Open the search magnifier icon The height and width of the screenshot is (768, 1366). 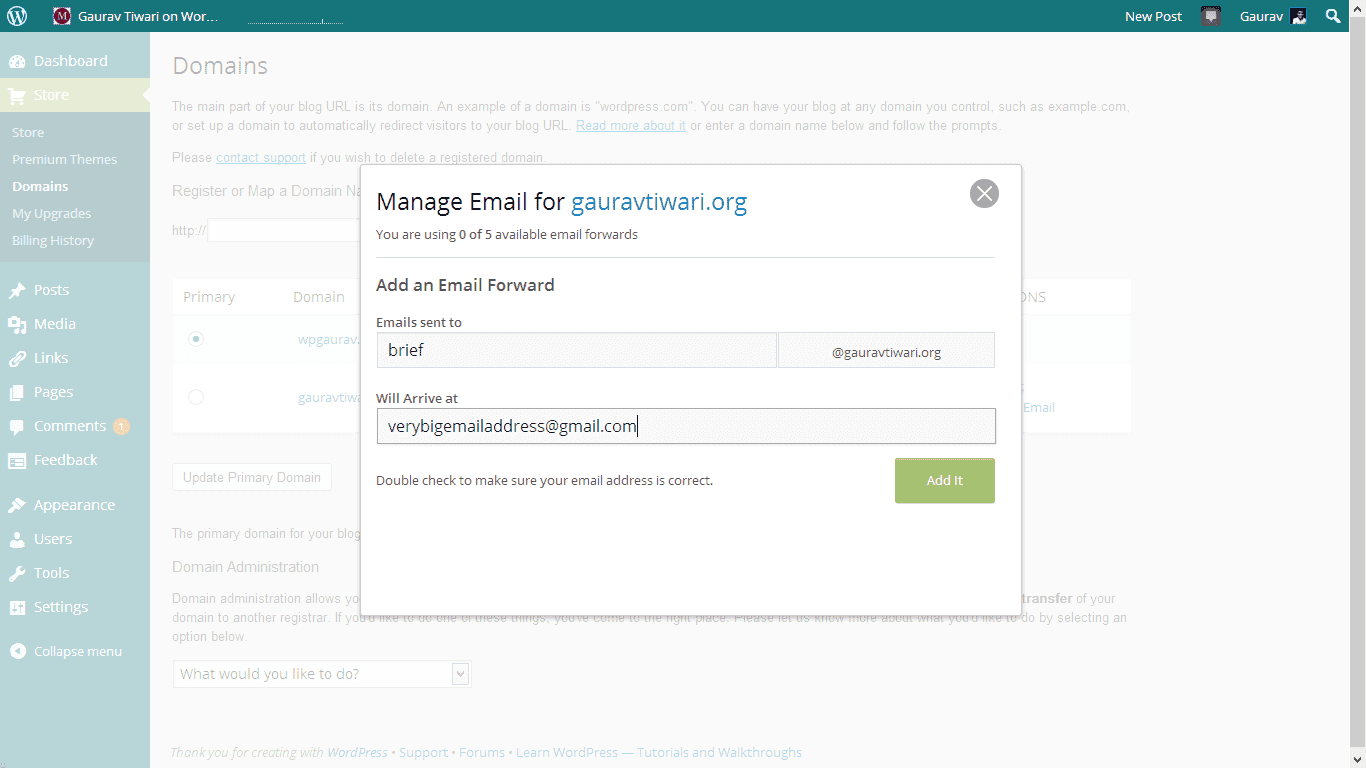pos(1333,16)
